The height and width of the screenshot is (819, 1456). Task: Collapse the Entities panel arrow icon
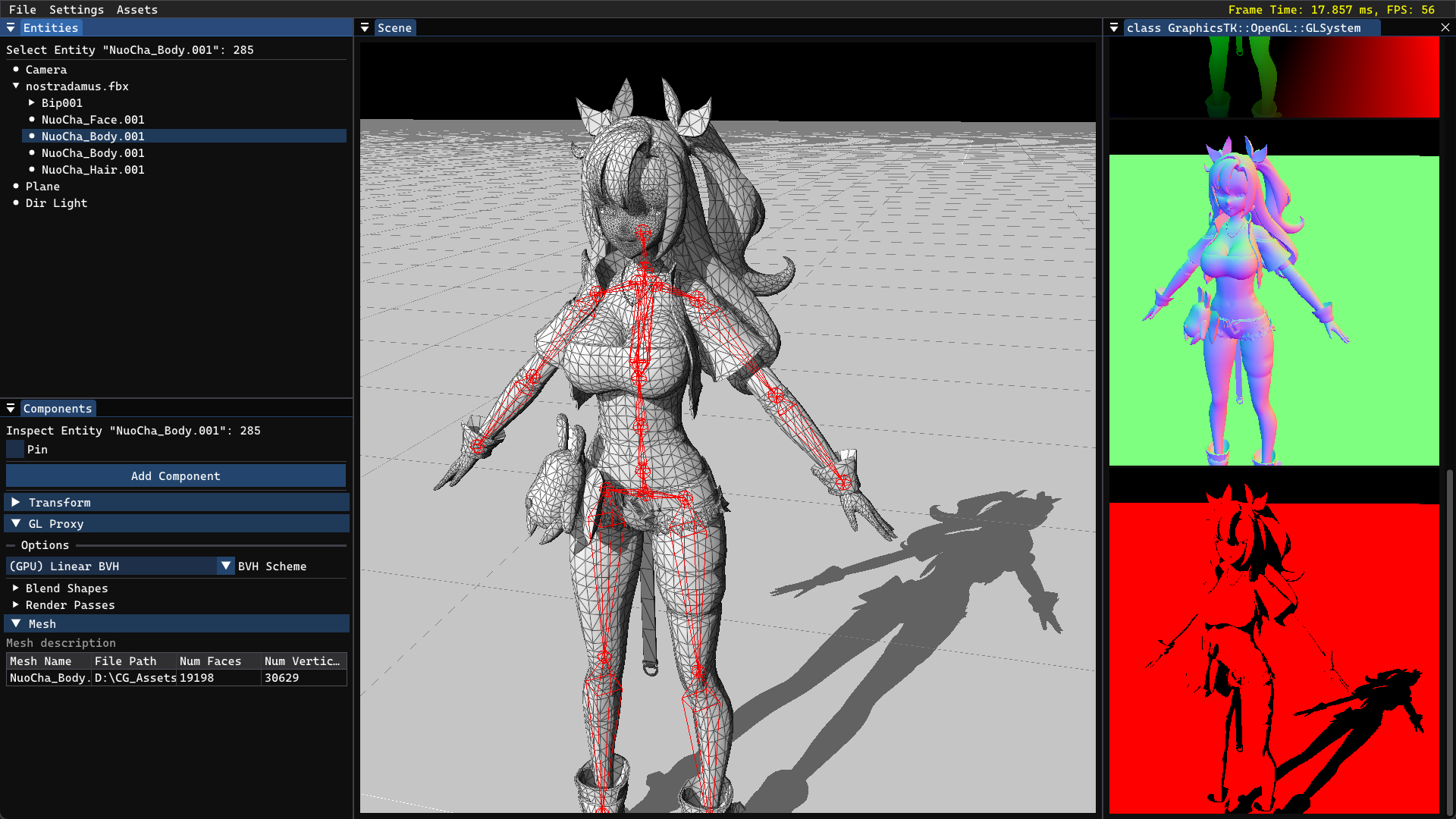pos(11,27)
